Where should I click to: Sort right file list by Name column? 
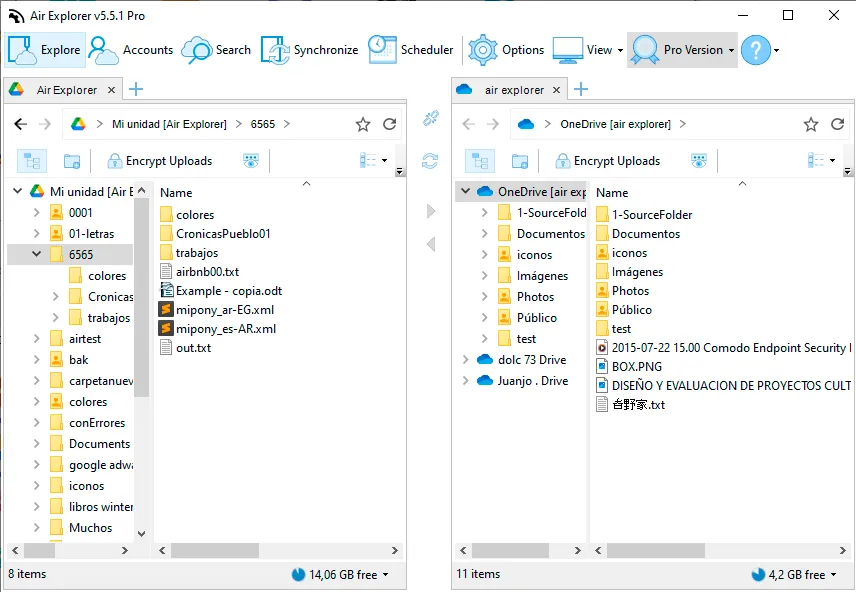point(612,193)
